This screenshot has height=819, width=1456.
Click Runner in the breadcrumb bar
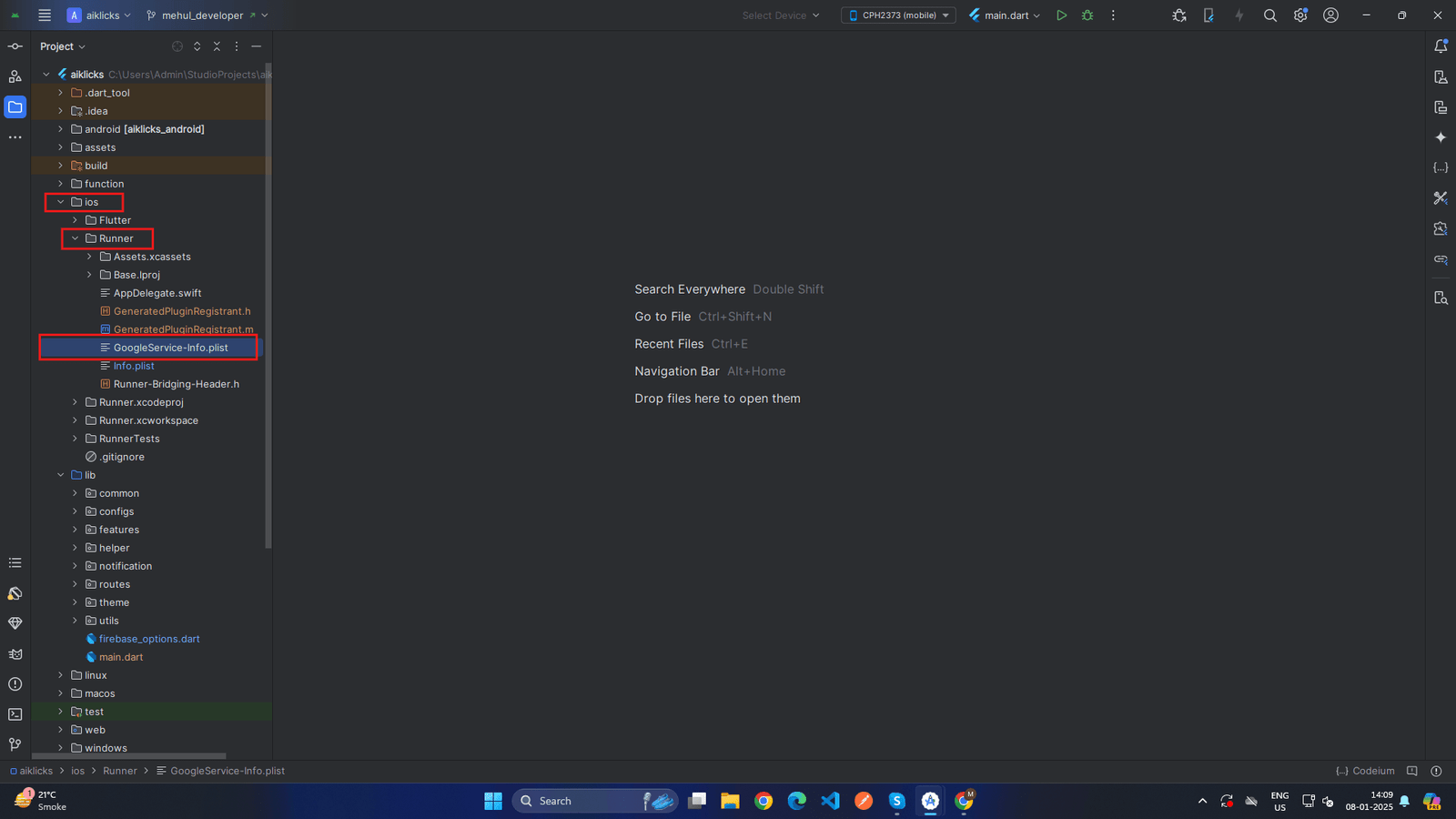(x=119, y=771)
